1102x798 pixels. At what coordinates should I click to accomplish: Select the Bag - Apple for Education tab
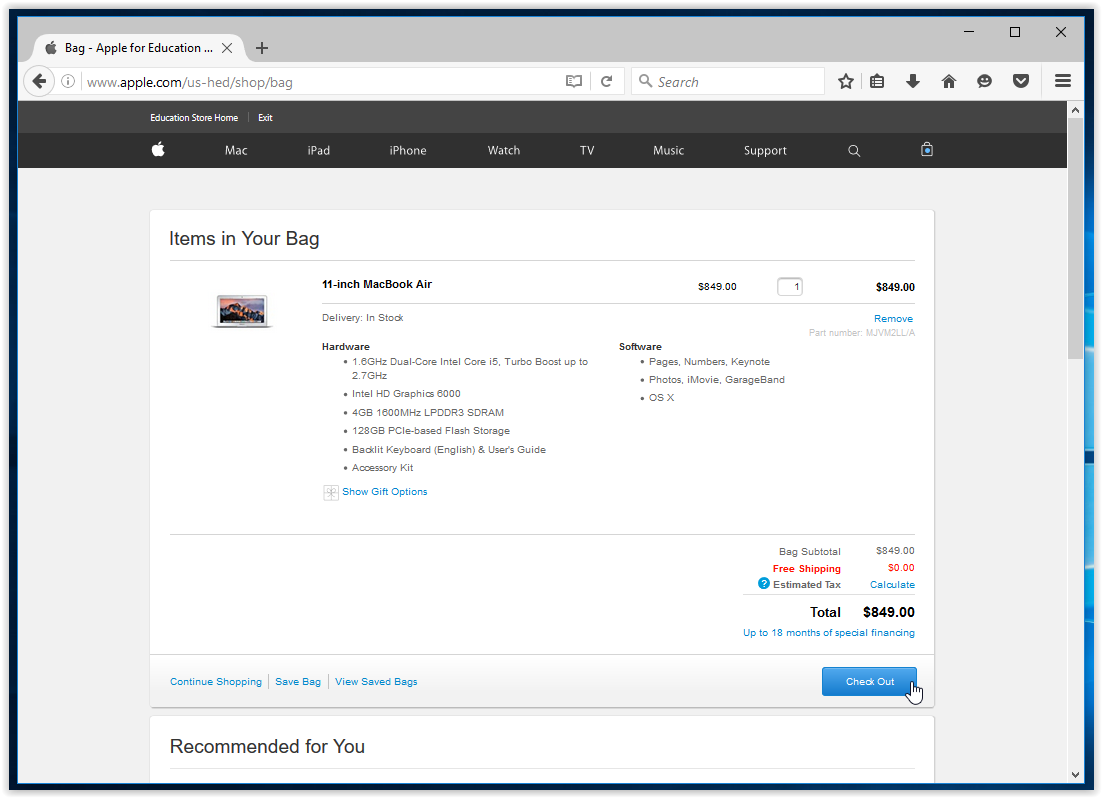click(138, 48)
